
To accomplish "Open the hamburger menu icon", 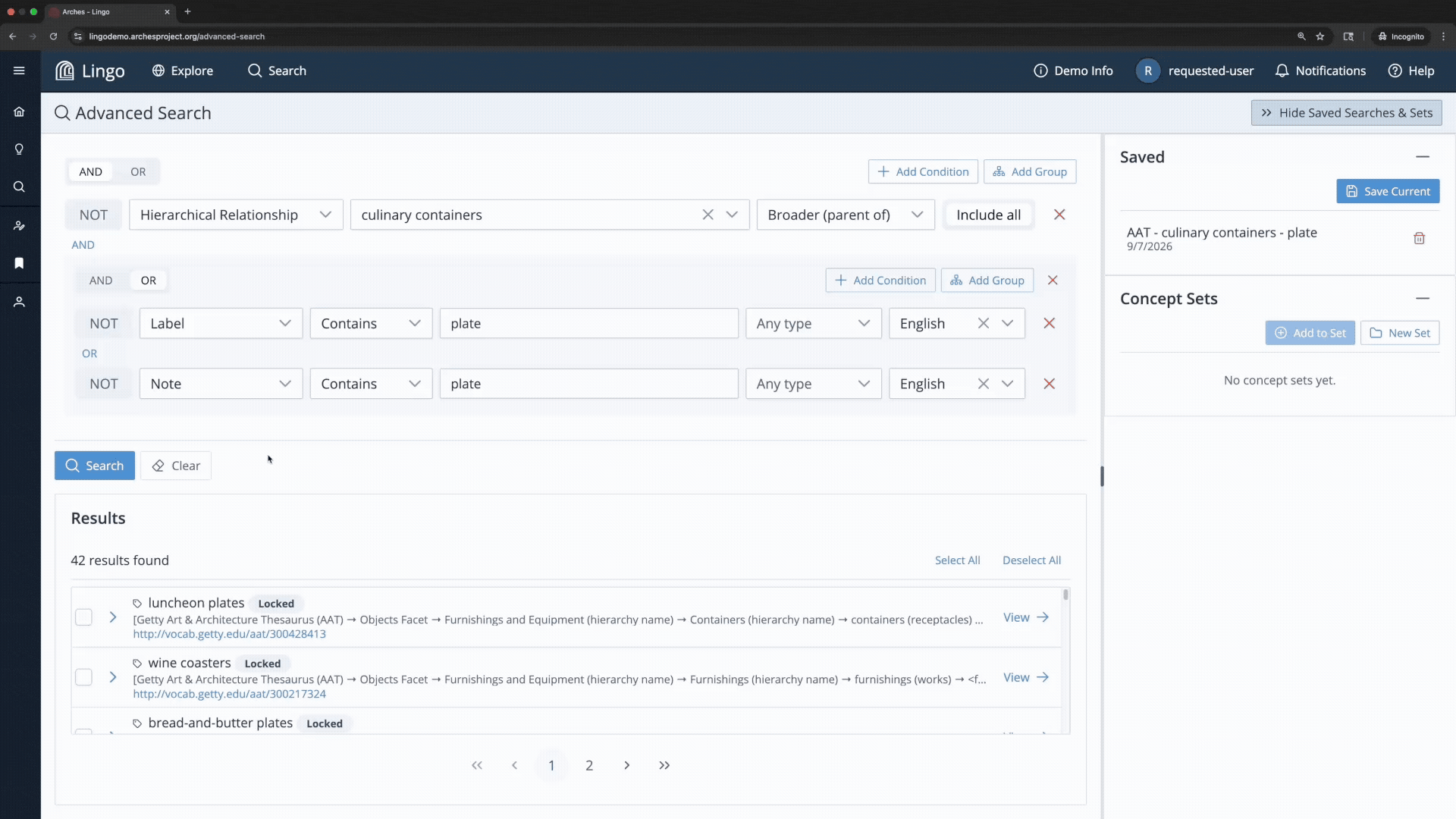I will point(19,71).
